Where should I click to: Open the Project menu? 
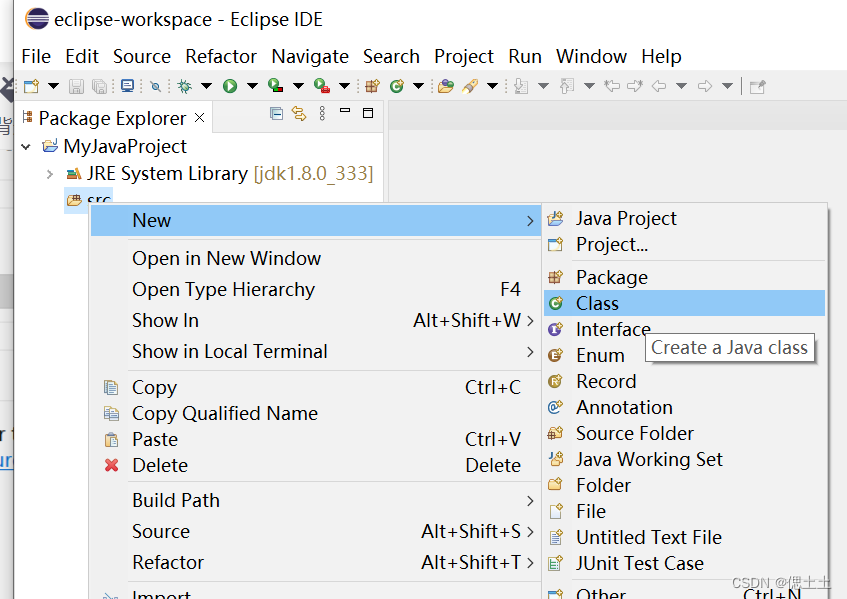pyautogui.click(x=464, y=56)
